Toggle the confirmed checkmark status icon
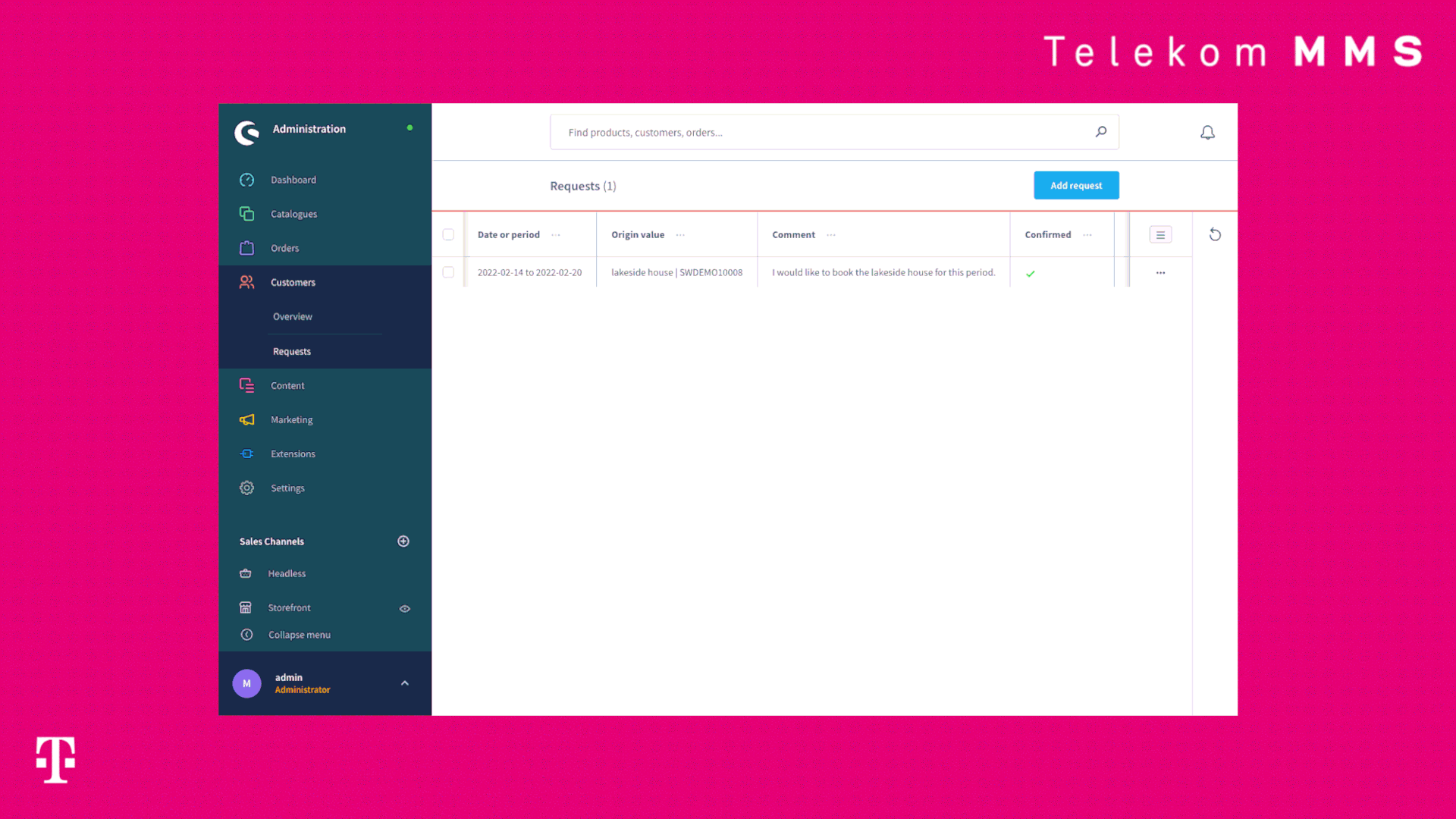Image resolution: width=1456 pixels, height=819 pixels. pyautogui.click(x=1030, y=272)
